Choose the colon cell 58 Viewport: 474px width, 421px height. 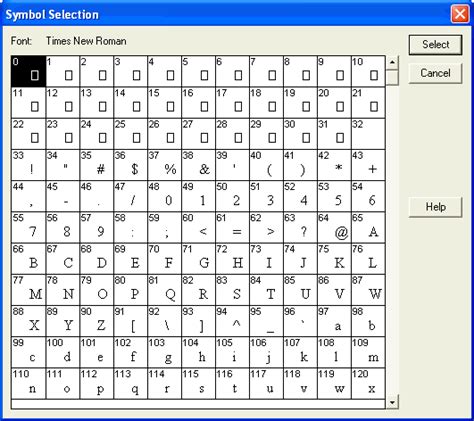coord(131,227)
